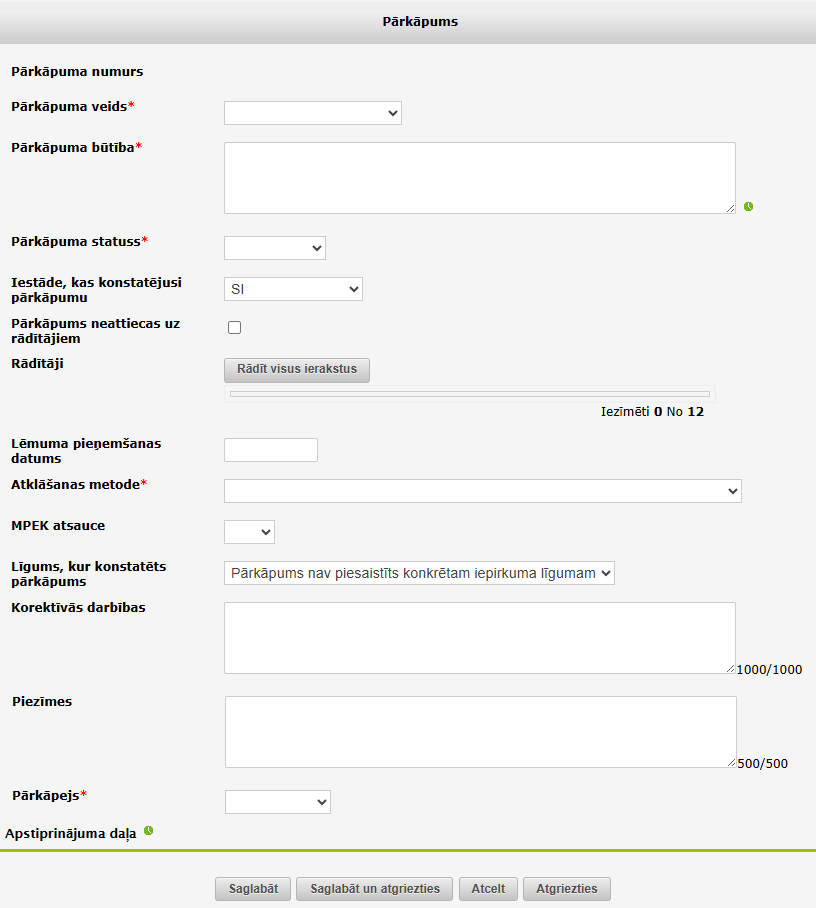
Task: Open 'Līgums, kur konstatēts pārkāpums' dropdown
Action: click(x=419, y=573)
